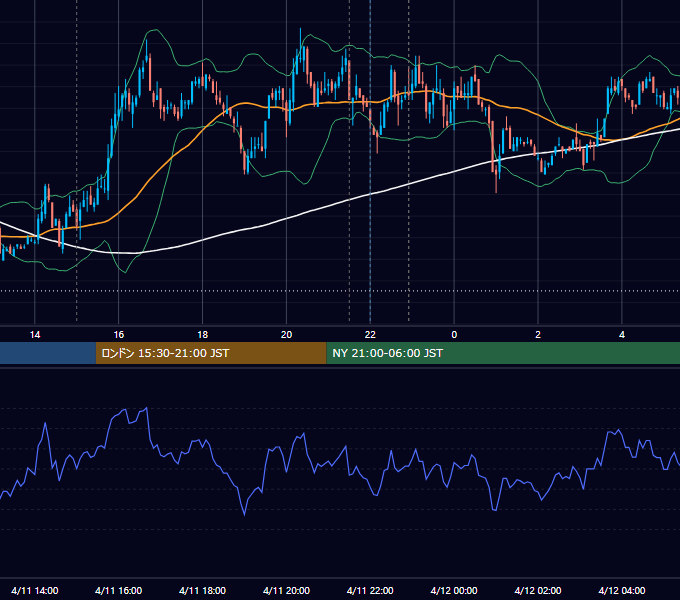
Task: Click the hour label 0 on chart axis
Action: [x=454, y=335]
